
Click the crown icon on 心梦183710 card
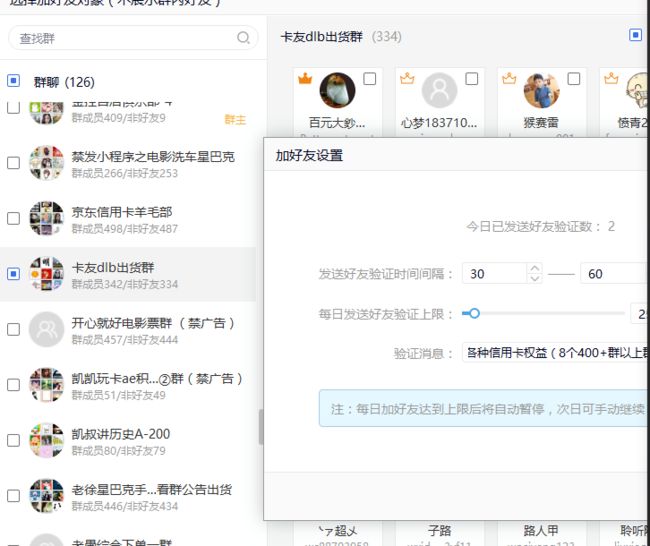coord(407,78)
